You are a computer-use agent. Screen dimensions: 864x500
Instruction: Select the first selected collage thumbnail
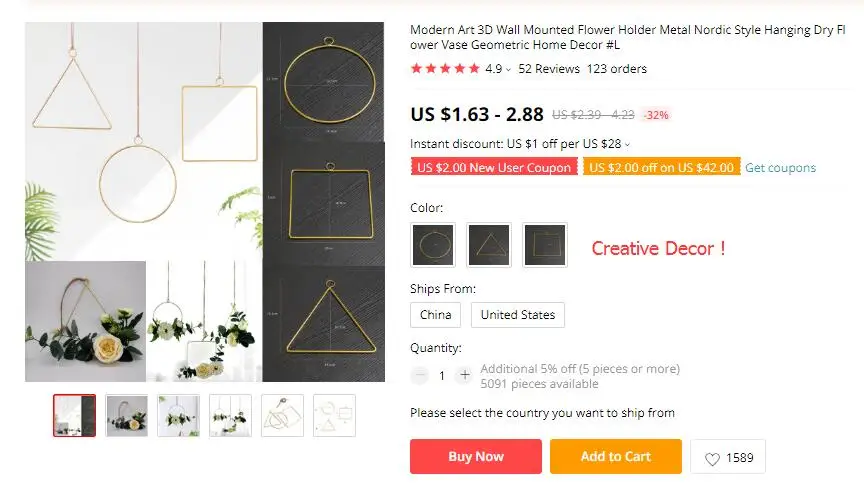pyautogui.click(x=74, y=416)
